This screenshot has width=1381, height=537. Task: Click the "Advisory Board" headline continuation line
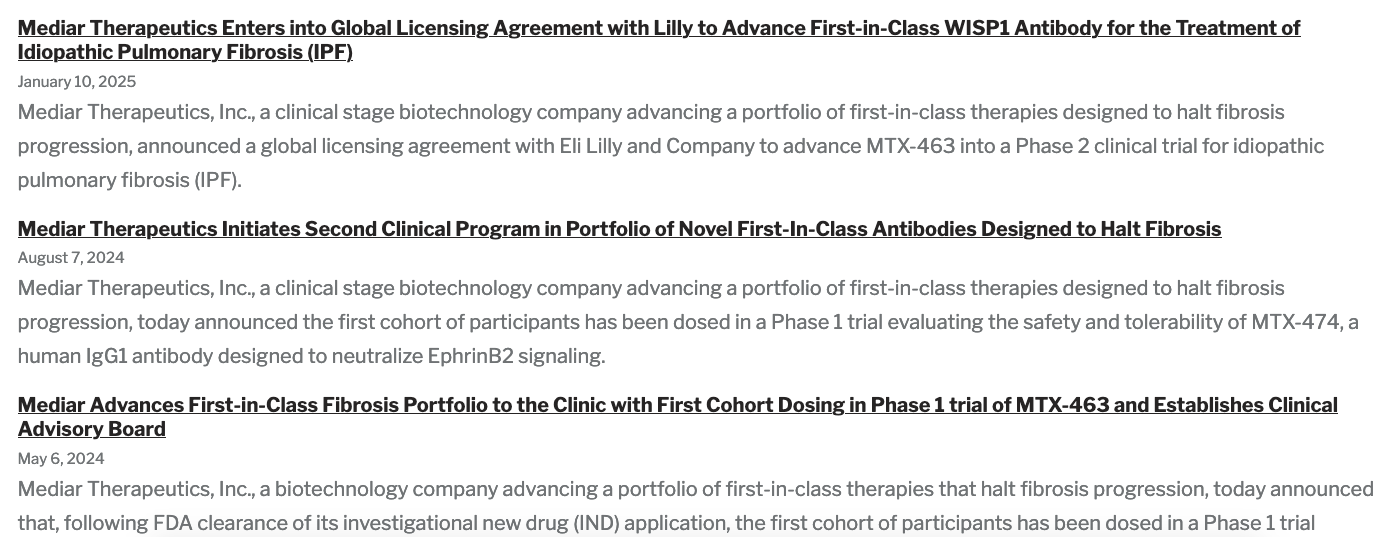pos(92,429)
